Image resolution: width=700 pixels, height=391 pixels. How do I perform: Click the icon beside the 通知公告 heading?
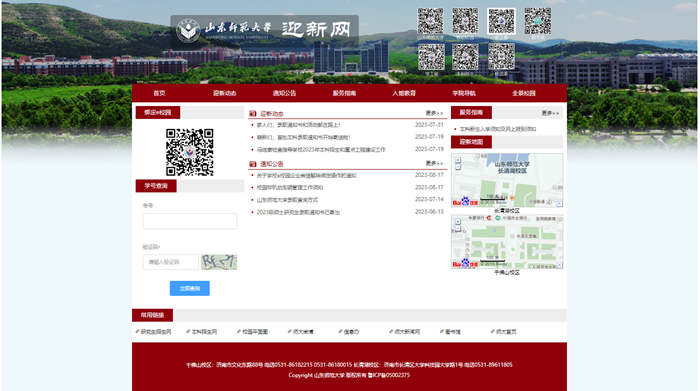253,164
